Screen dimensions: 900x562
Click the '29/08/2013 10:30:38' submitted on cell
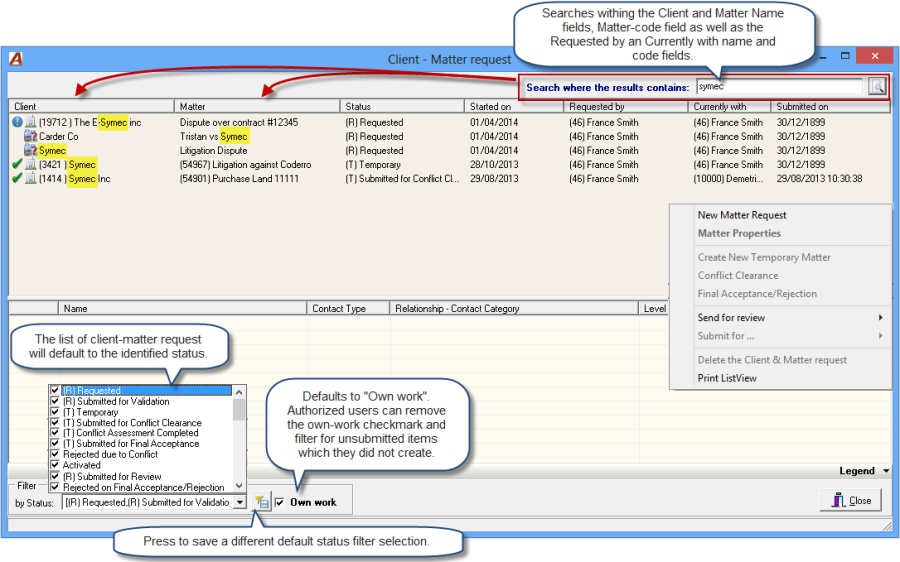[x=819, y=179]
